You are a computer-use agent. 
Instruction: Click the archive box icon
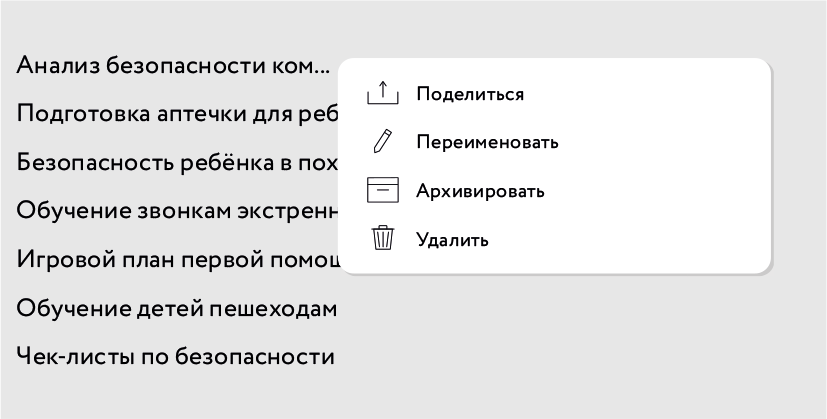(383, 190)
